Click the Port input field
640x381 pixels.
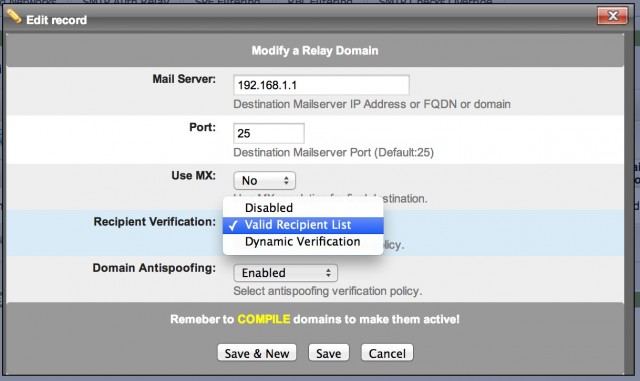(269, 133)
